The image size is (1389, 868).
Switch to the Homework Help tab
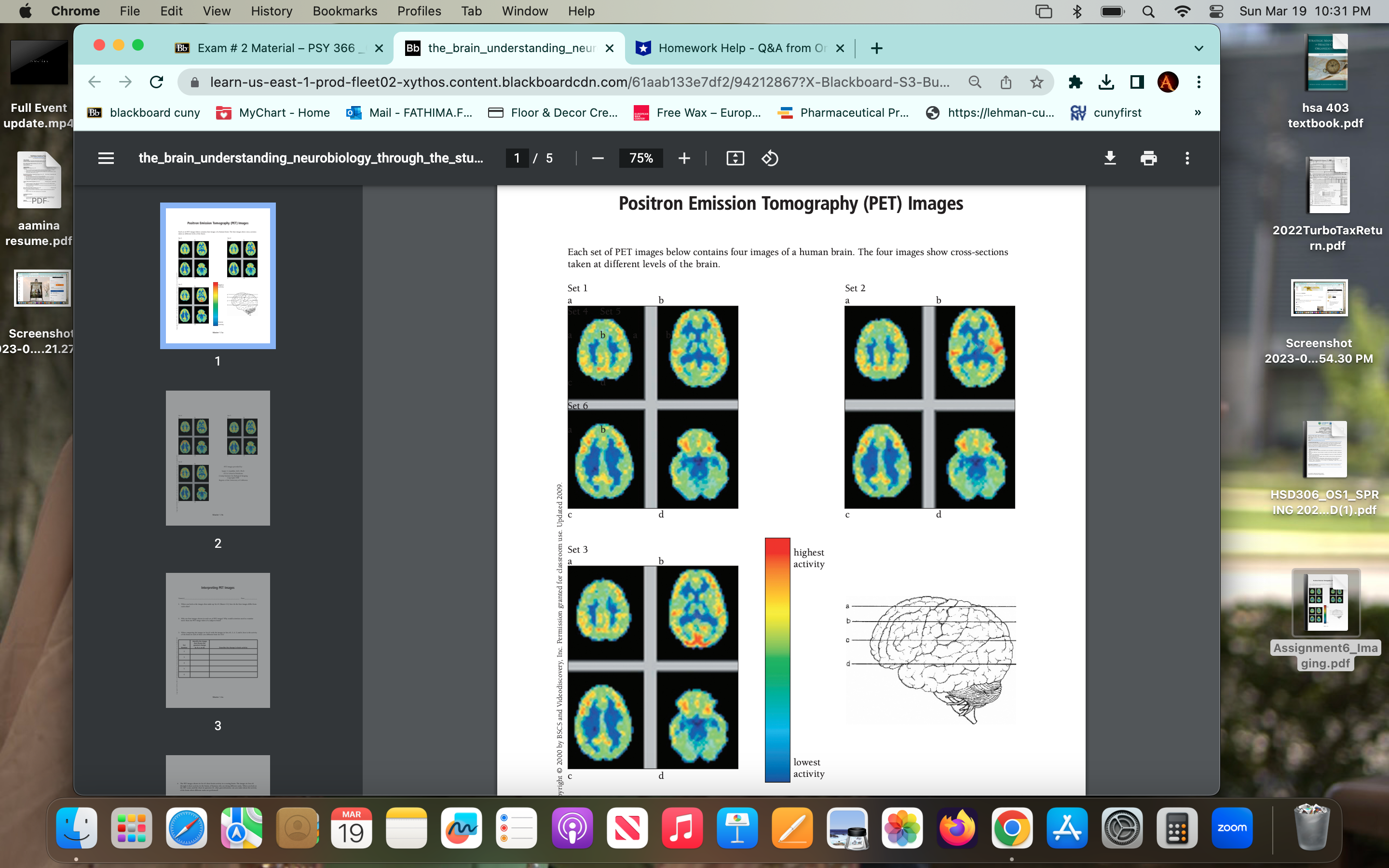pos(735,48)
